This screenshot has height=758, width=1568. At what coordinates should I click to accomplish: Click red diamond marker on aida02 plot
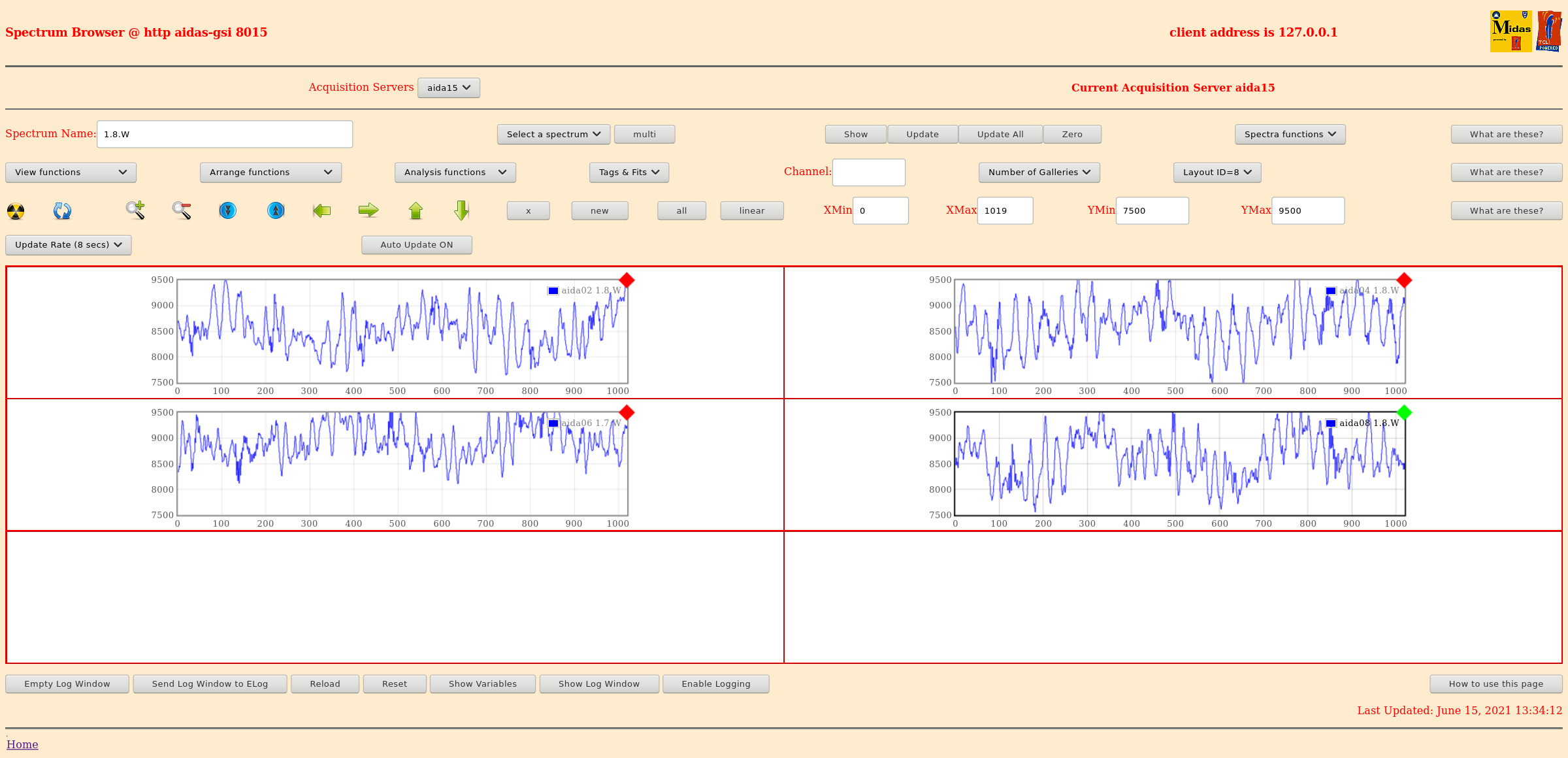[627, 280]
